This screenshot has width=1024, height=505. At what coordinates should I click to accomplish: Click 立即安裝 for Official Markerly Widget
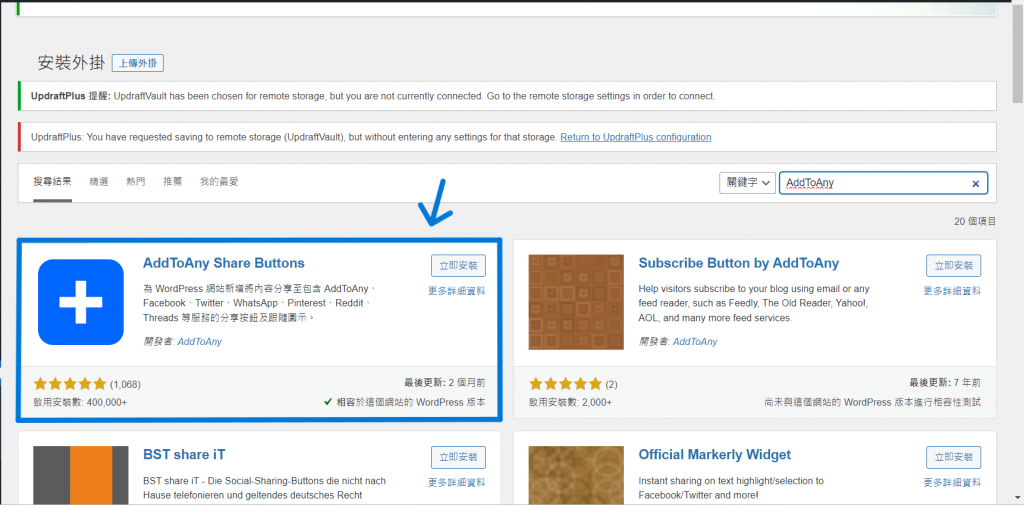point(953,457)
